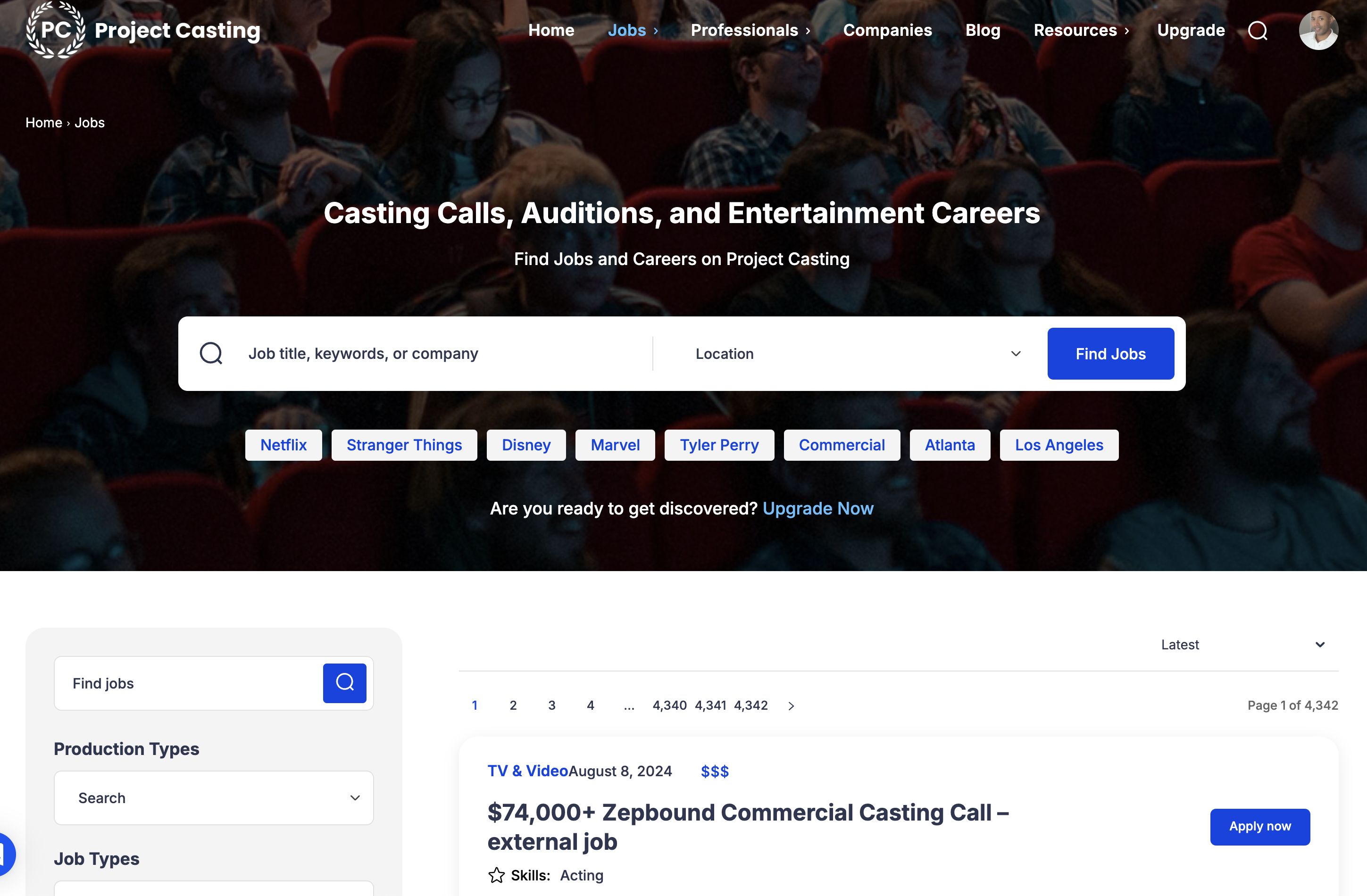The width and height of the screenshot is (1367, 896).
Task: Click the Find Jobs button
Action: point(1110,354)
